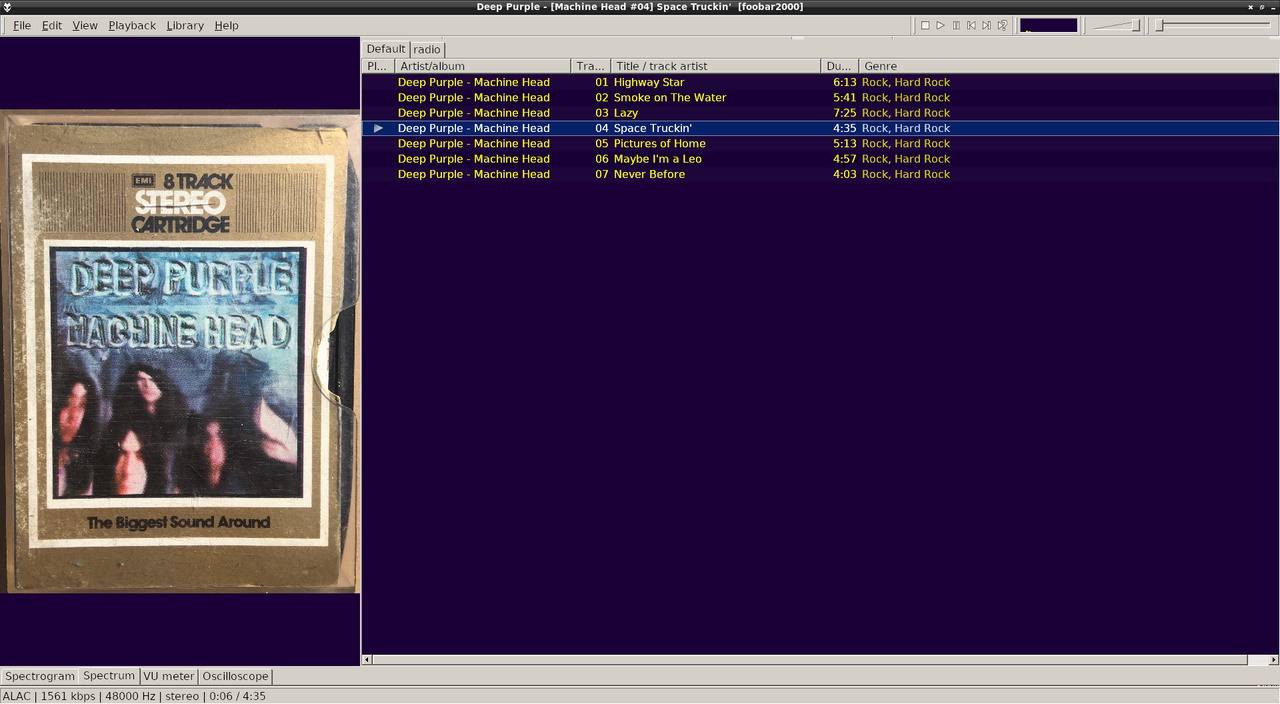This screenshot has height=704, width=1280.
Task: Skip to next track icon
Action: click(x=986, y=25)
